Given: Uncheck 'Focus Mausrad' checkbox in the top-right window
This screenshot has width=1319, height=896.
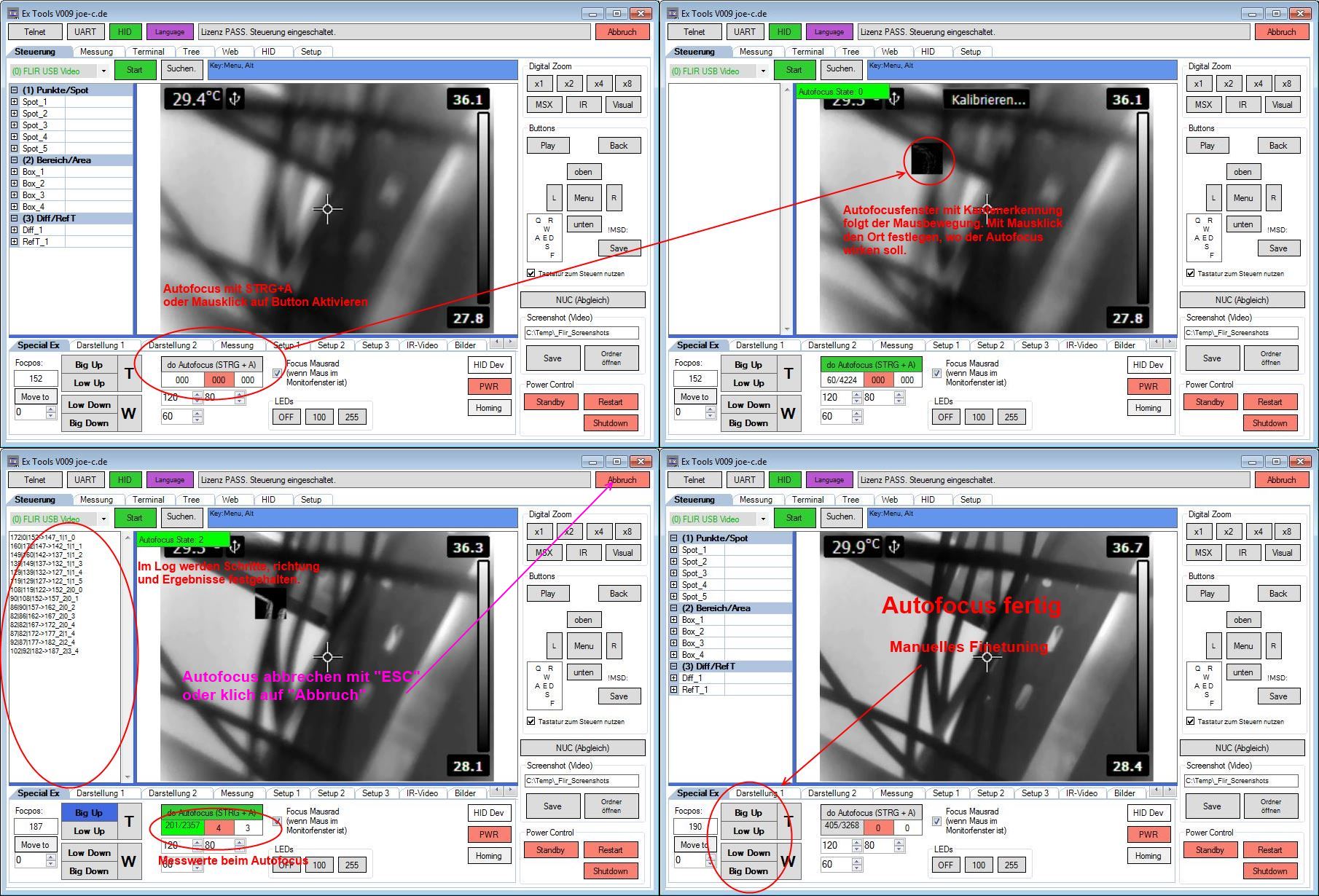Looking at the screenshot, I should pos(936,373).
